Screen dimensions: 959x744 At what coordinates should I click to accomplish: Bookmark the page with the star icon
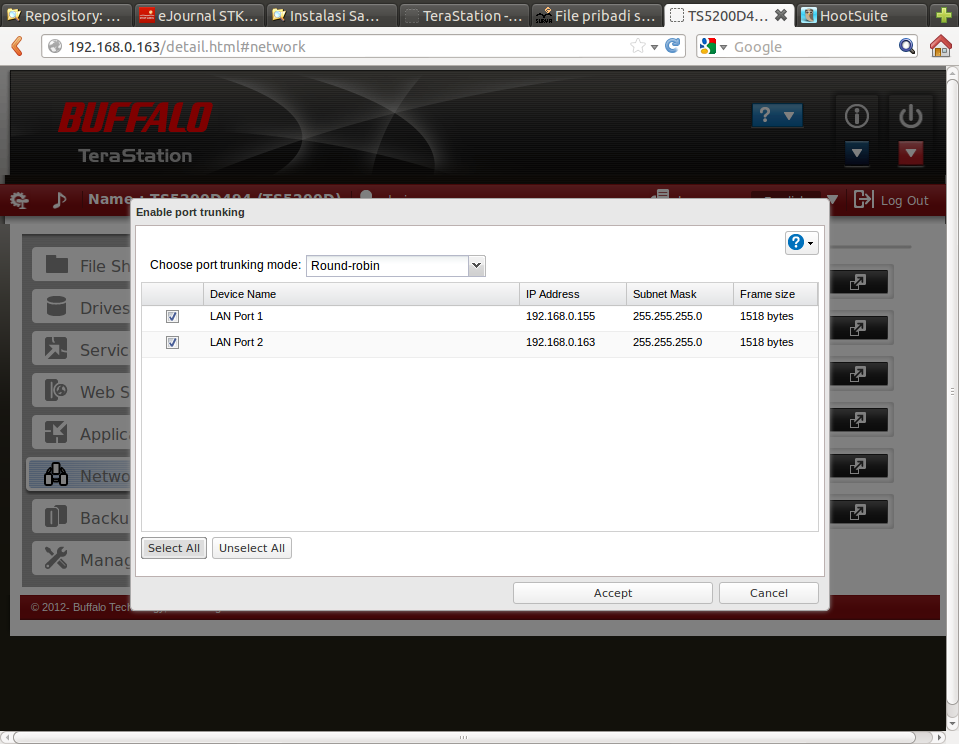(x=638, y=46)
